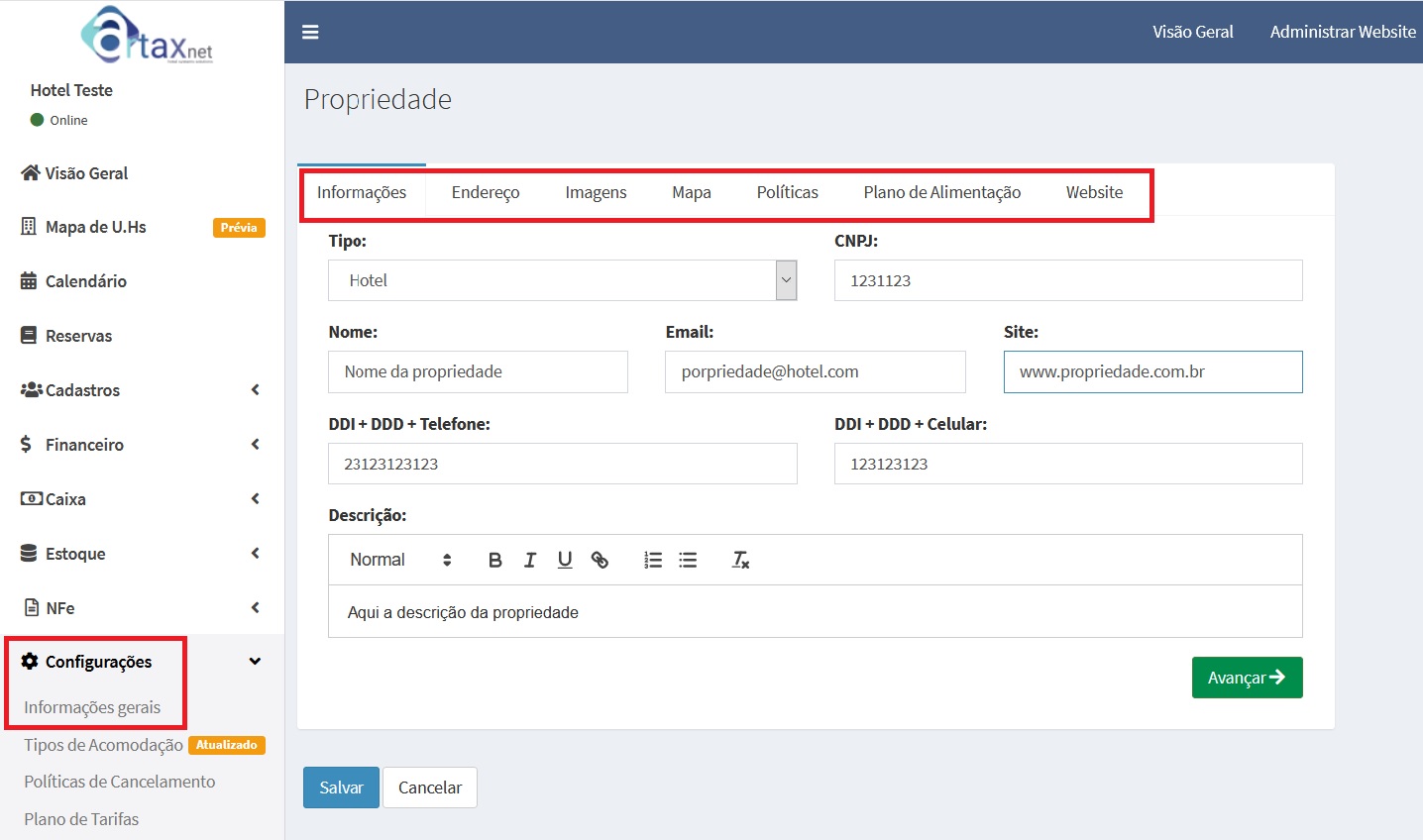Click the Atualizado badge
The height and width of the screenshot is (840, 1423).
[227, 745]
